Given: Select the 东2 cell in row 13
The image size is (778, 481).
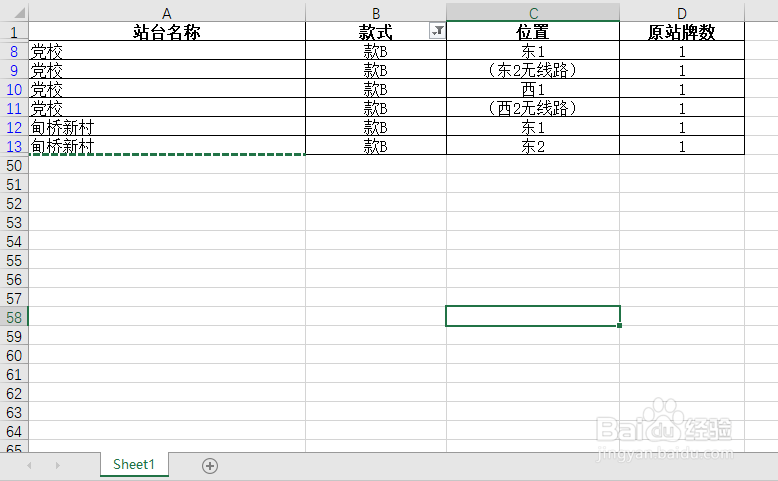Looking at the screenshot, I should click(x=533, y=146).
